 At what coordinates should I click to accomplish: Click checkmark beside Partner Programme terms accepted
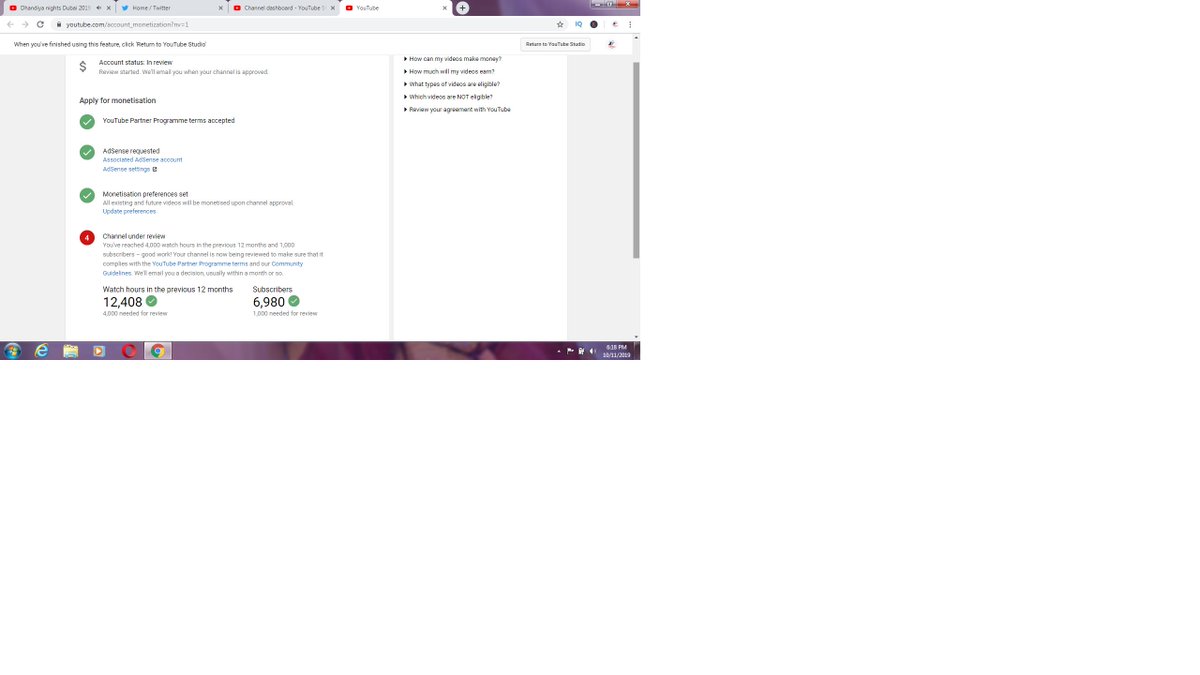(87, 121)
